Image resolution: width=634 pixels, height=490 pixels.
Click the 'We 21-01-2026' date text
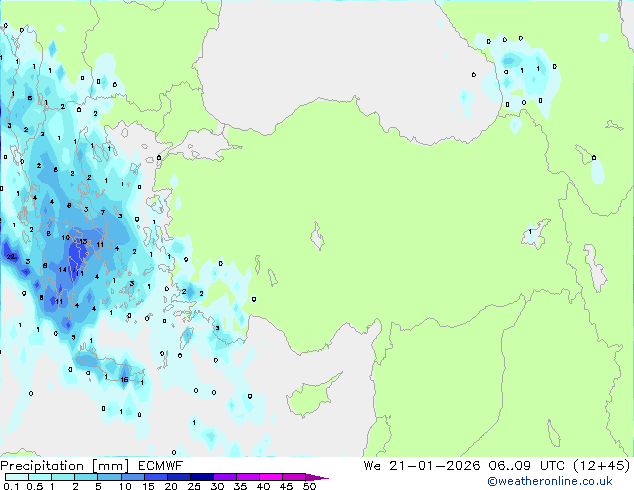[422, 466]
